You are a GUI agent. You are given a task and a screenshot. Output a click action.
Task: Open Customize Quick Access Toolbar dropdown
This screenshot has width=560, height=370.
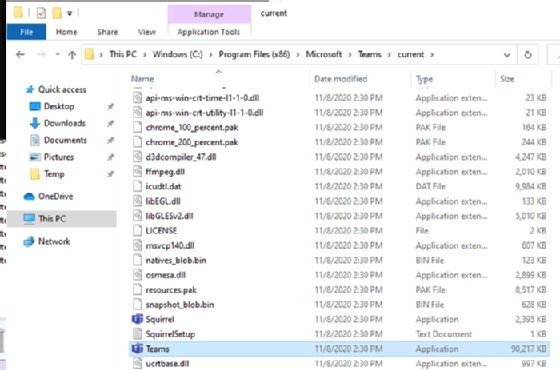tap(70, 14)
